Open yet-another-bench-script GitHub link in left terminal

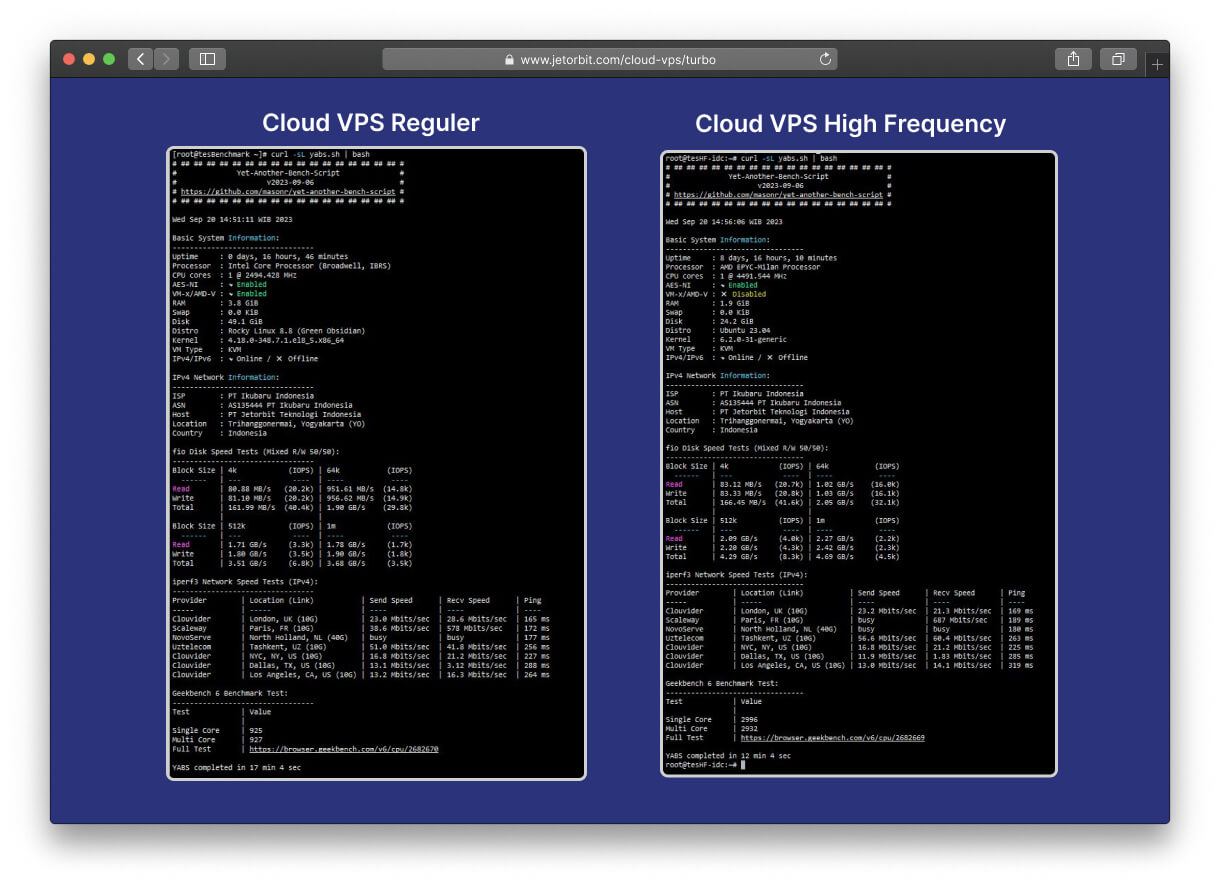tap(288, 191)
